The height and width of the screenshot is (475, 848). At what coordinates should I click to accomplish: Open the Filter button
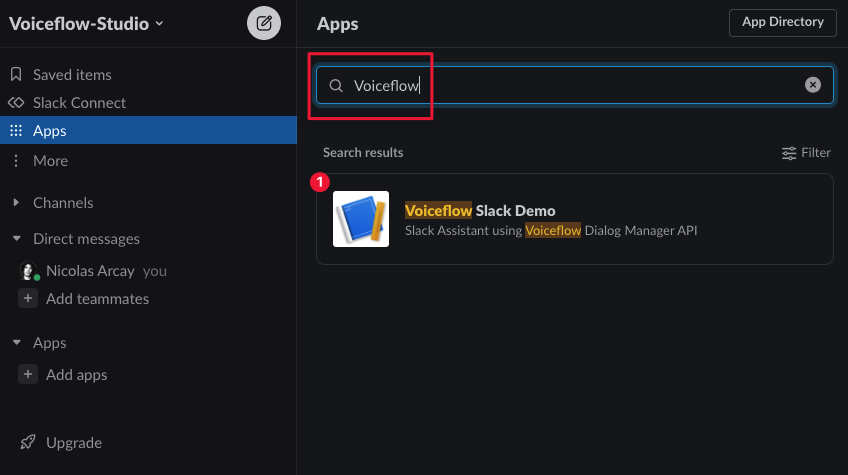(806, 153)
